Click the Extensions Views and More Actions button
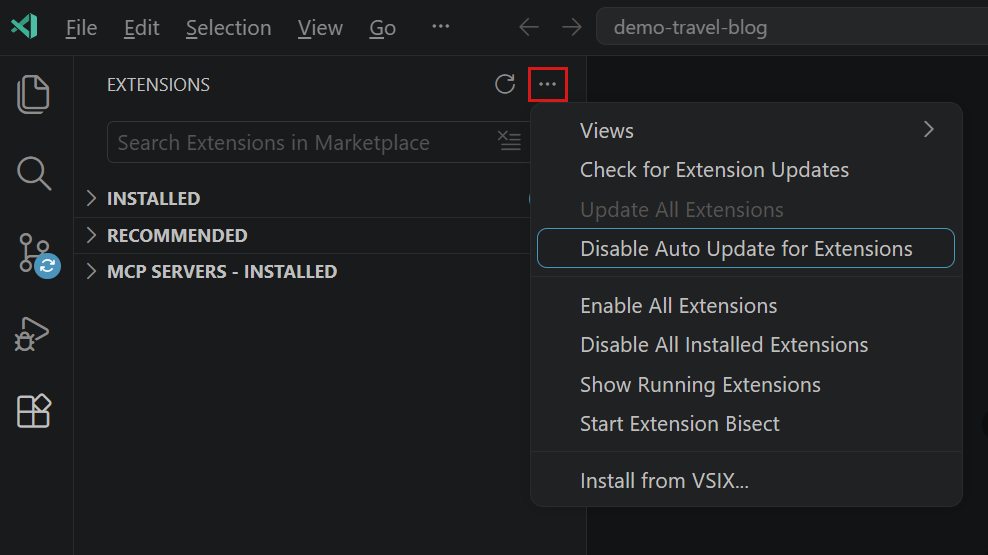Image resolution: width=988 pixels, height=555 pixels. tap(548, 84)
